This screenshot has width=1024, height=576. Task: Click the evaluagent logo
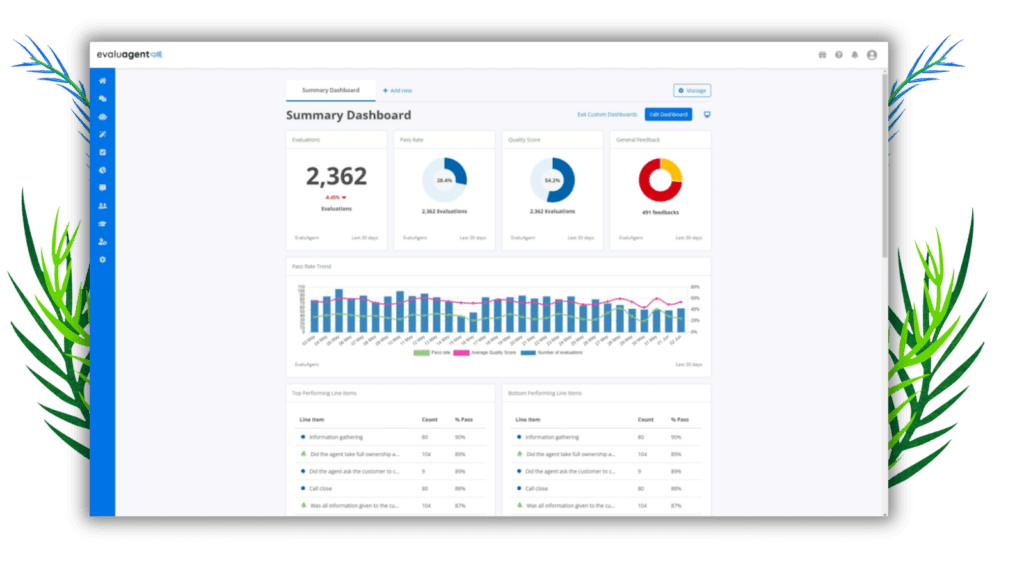[x=129, y=54]
